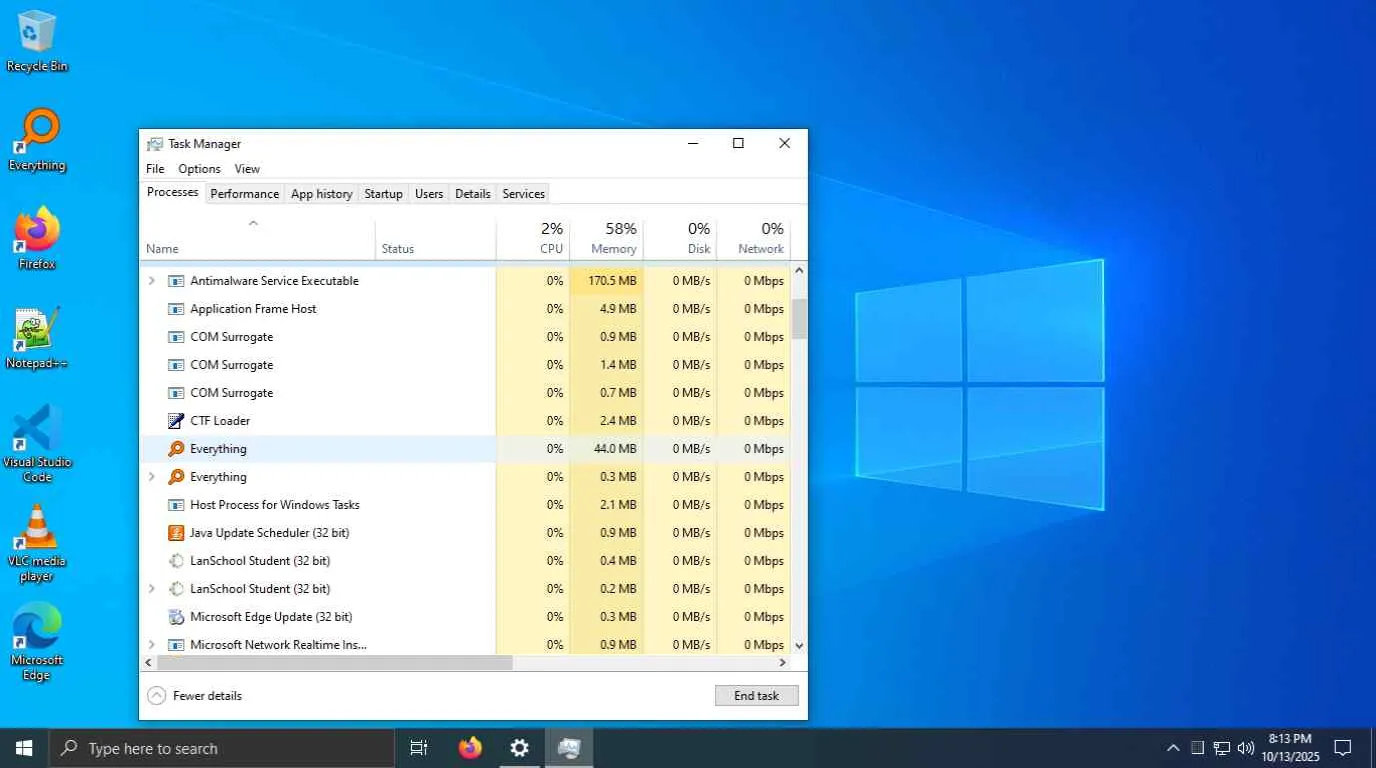Click the 170.5 MB memory cell

click(607, 281)
